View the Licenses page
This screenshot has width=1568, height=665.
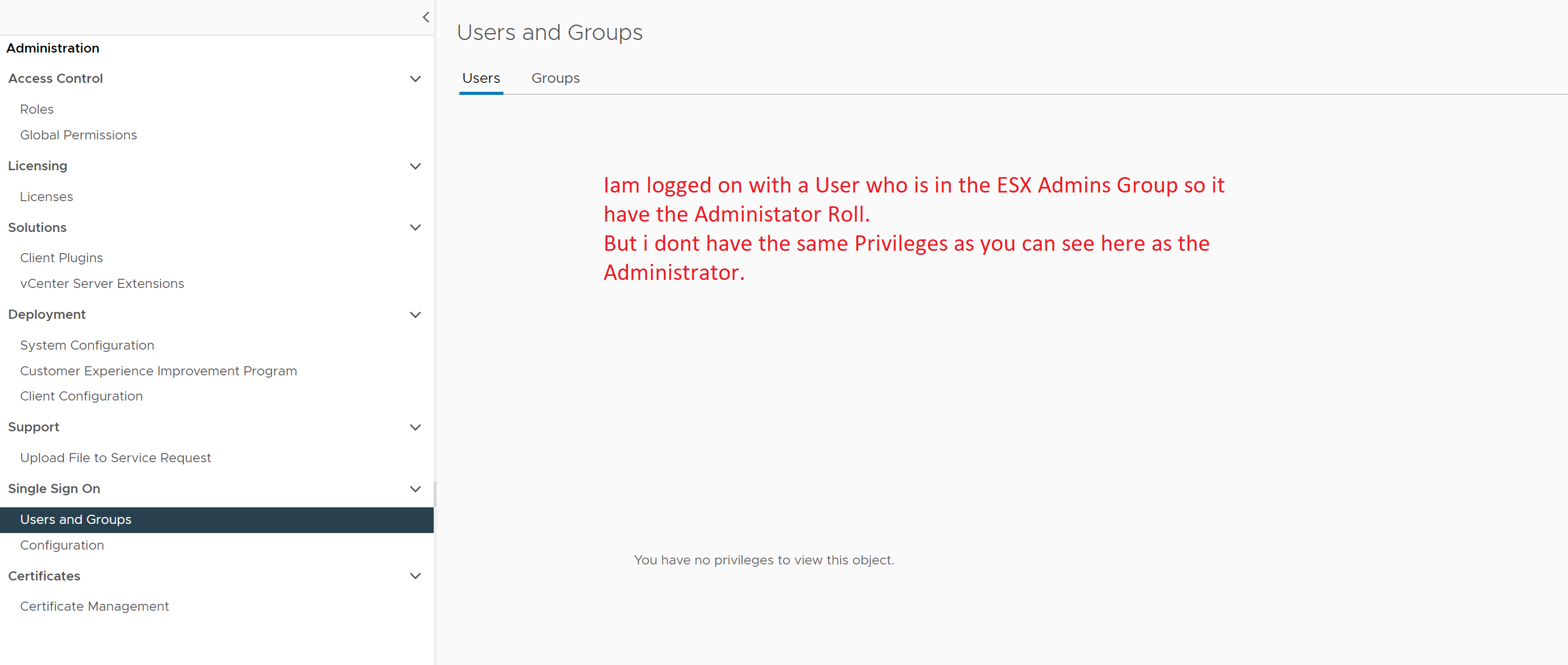[46, 196]
